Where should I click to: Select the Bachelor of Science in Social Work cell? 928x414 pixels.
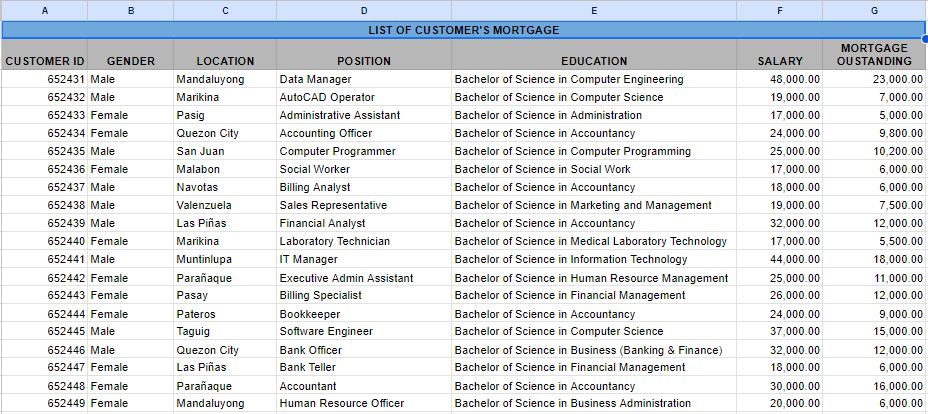[x=594, y=169]
